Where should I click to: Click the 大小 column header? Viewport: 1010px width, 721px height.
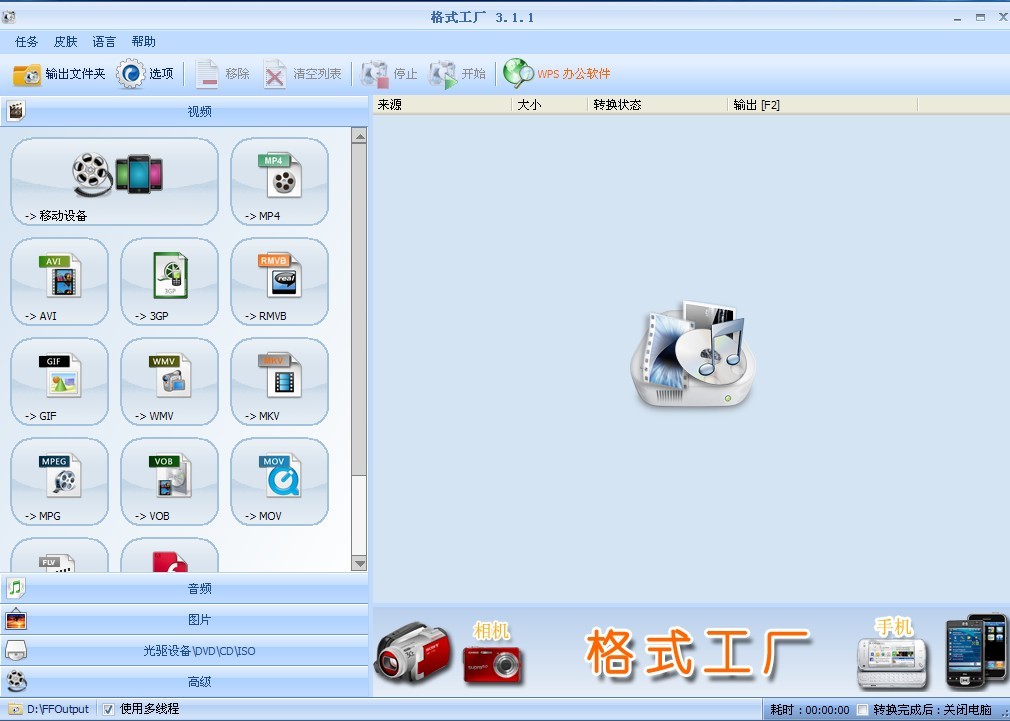click(549, 104)
